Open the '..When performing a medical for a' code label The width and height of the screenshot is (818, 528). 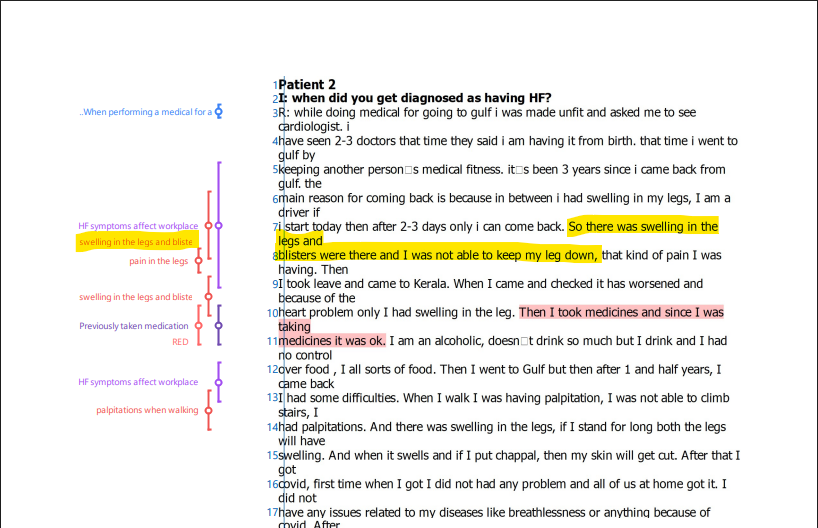[x=145, y=112]
